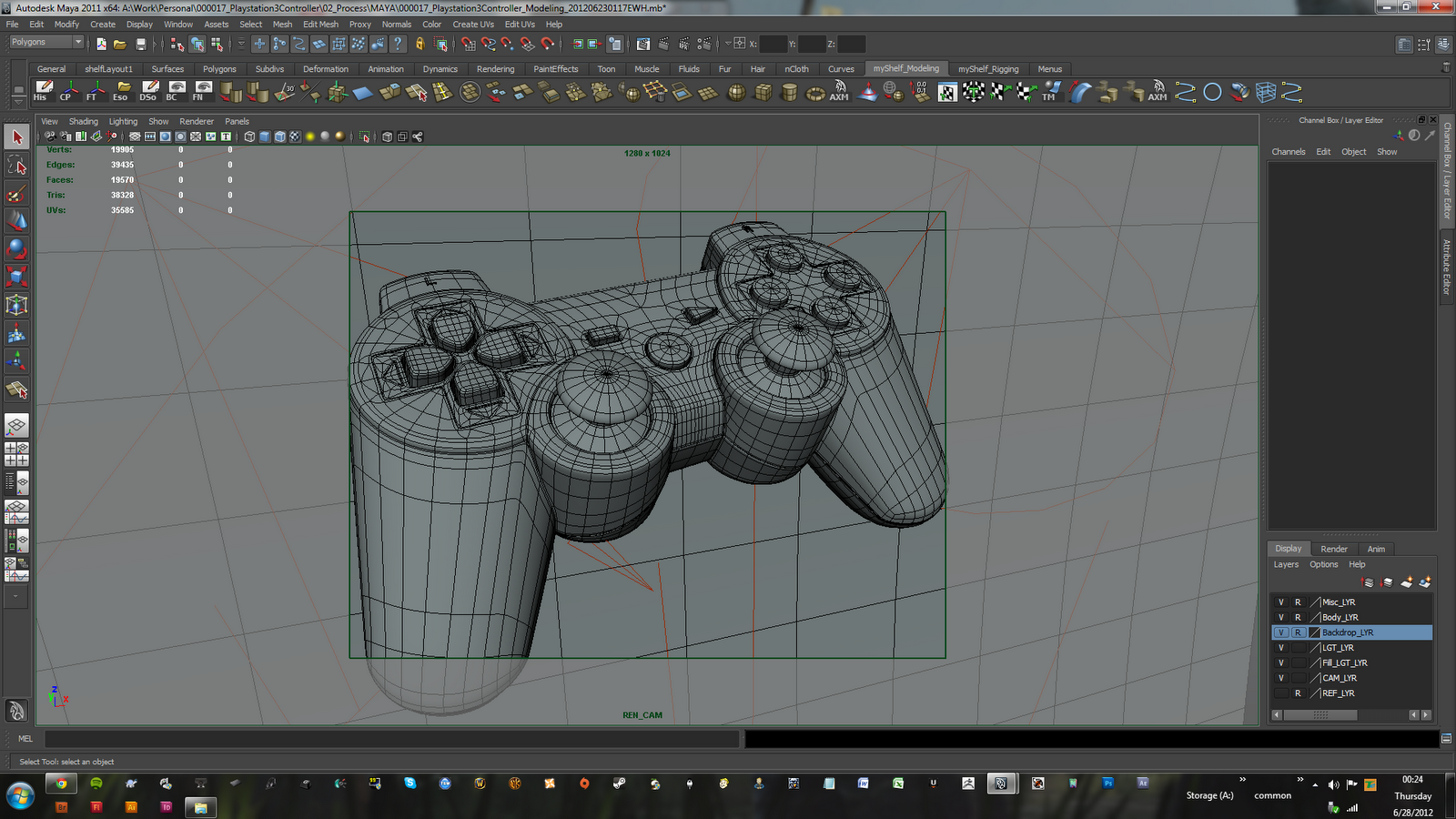The height and width of the screenshot is (819, 1456).
Task: Toggle the lock selection padlock icon
Action: coord(420,44)
